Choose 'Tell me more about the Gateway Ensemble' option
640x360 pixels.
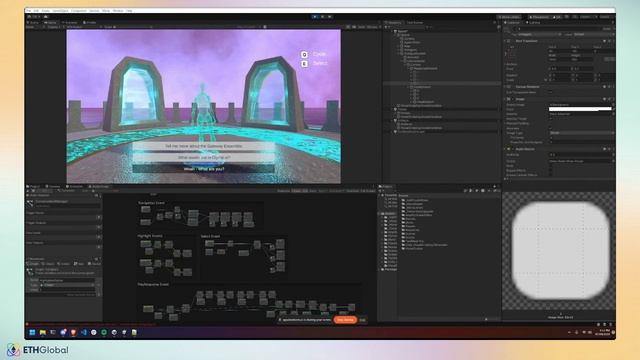click(x=204, y=146)
